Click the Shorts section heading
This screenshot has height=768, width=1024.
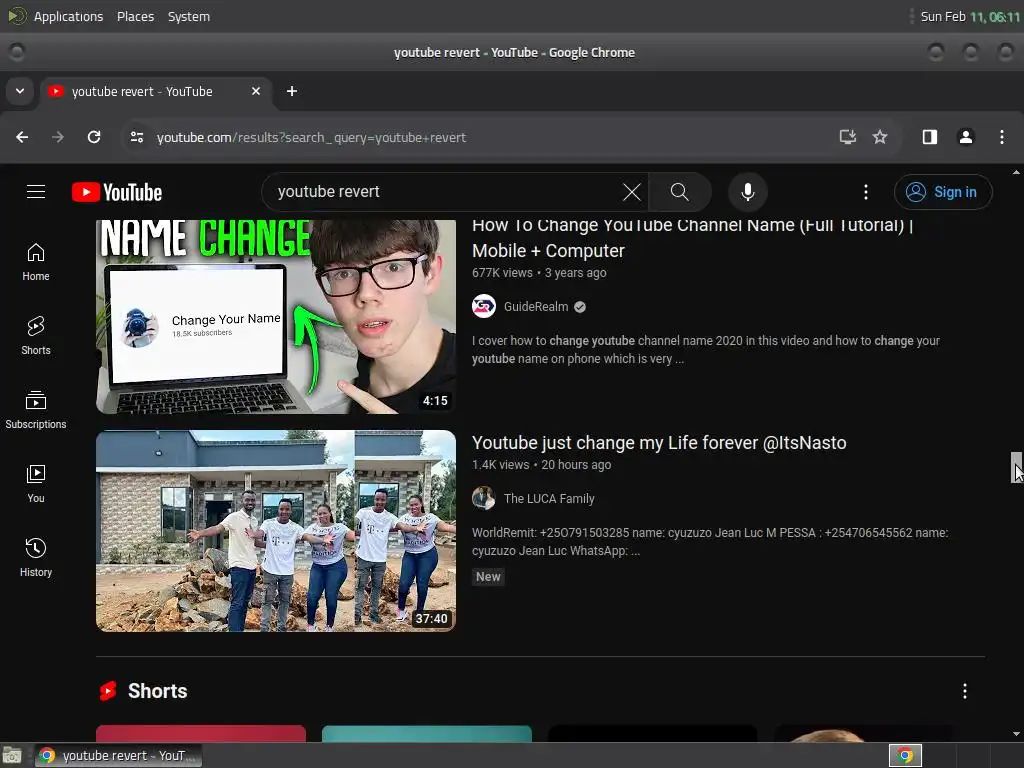tap(157, 691)
